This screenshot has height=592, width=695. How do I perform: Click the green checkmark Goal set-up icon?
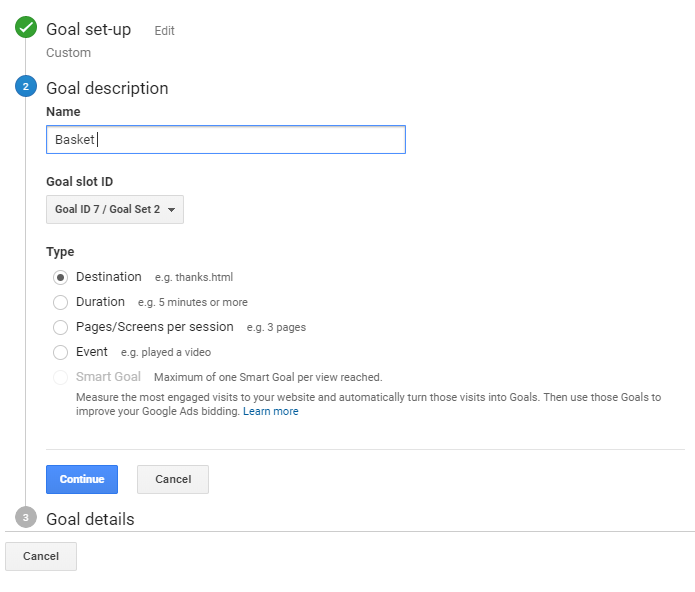tap(26, 28)
